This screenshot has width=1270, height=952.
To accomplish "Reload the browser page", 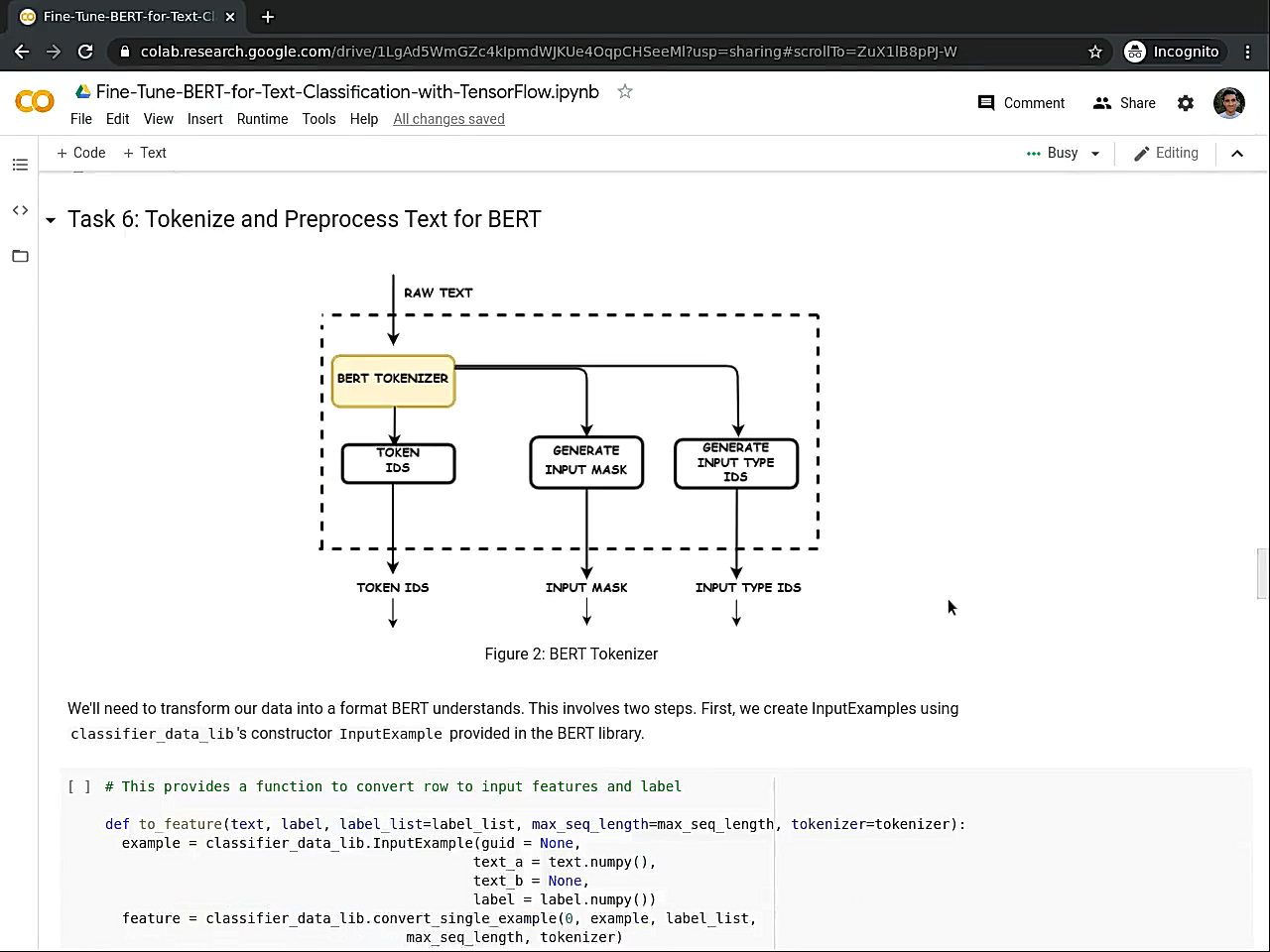I will pyautogui.click(x=85, y=52).
